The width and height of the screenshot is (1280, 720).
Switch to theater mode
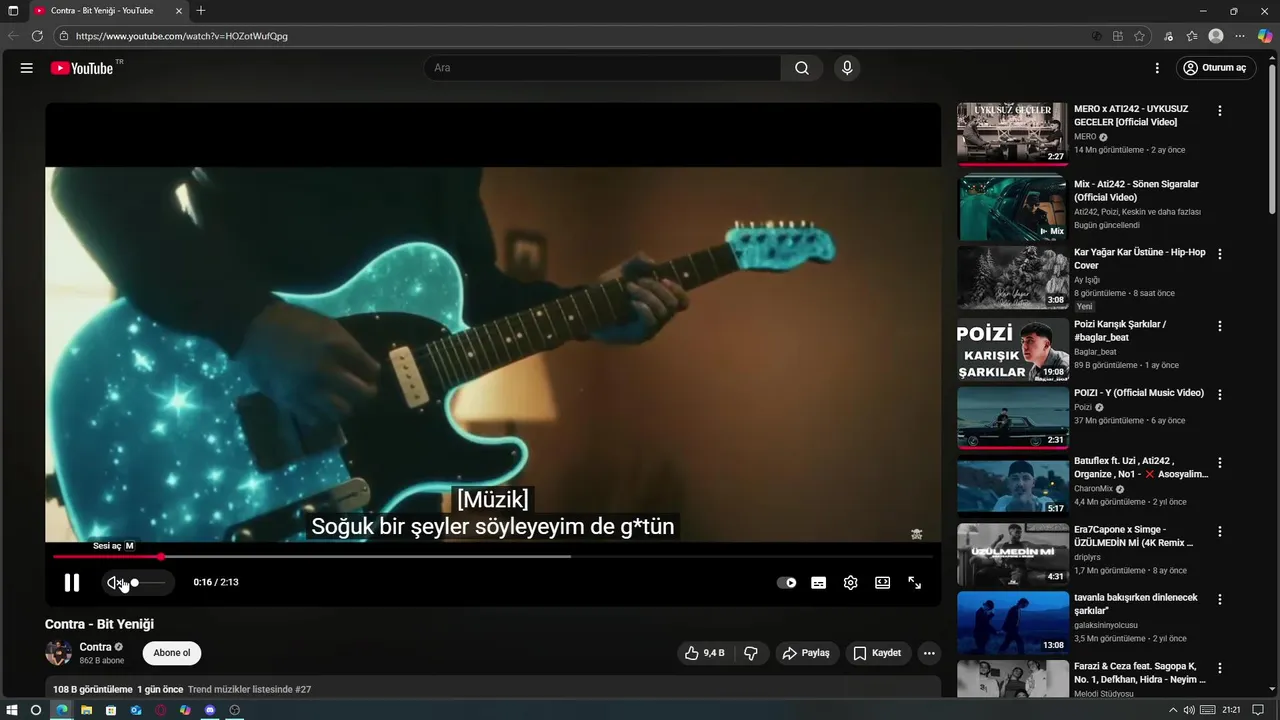(x=883, y=583)
